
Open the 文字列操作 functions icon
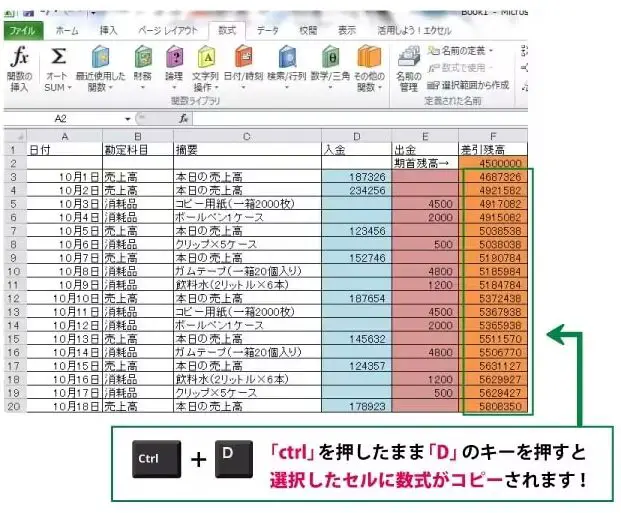pos(206,58)
